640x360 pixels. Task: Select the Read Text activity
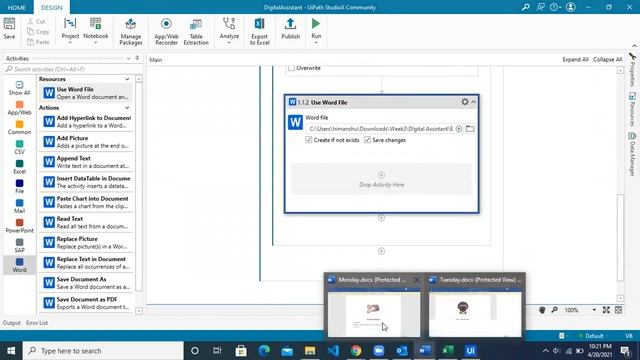point(86,222)
